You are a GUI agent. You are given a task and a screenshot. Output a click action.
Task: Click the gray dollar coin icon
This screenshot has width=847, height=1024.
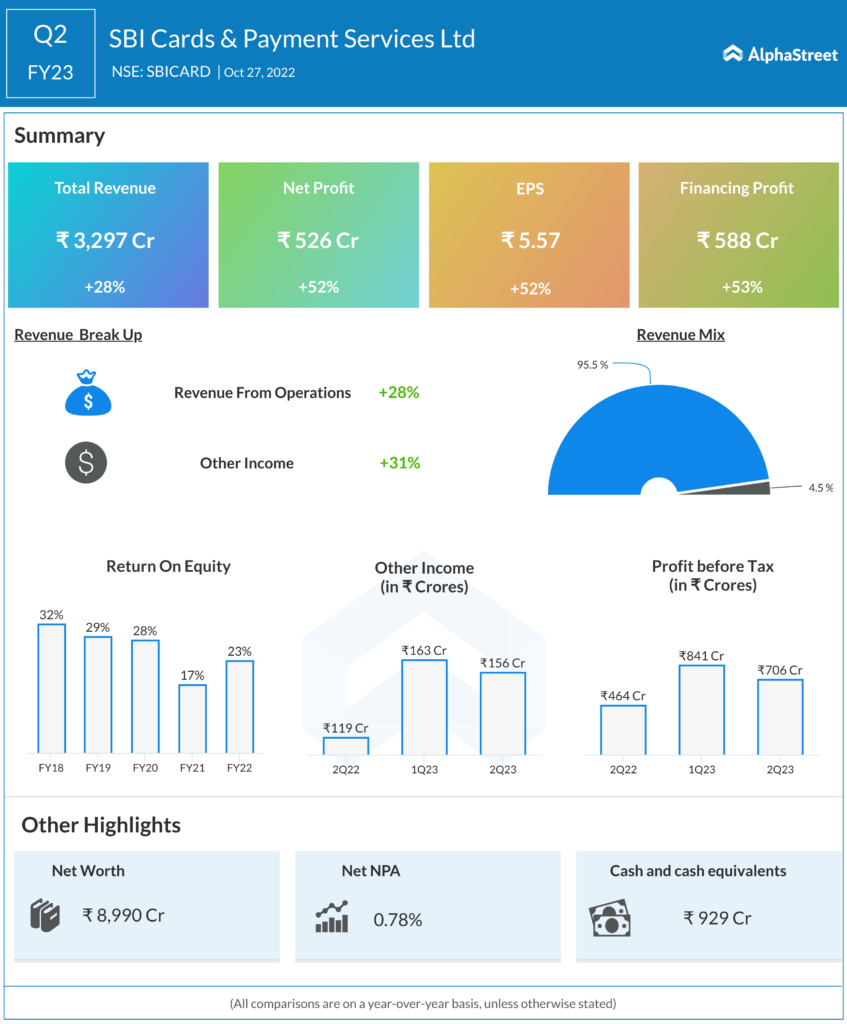click(86, 463)
